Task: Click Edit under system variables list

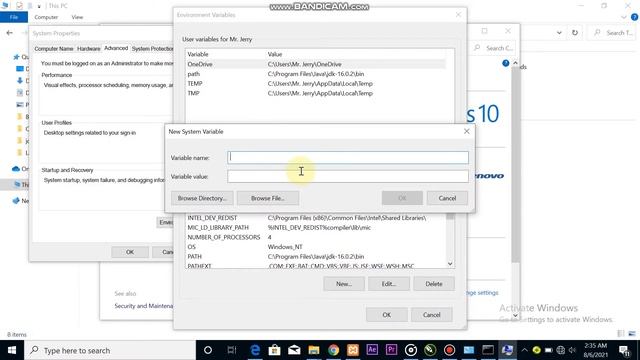Action: point(389,284)
